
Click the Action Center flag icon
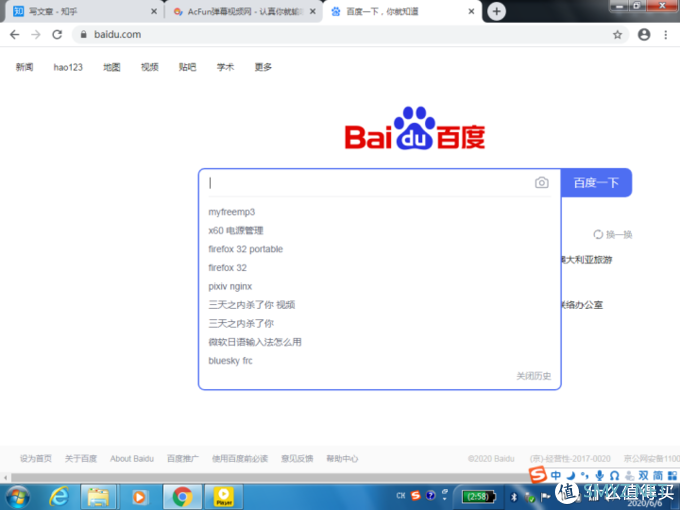[545, 497]
